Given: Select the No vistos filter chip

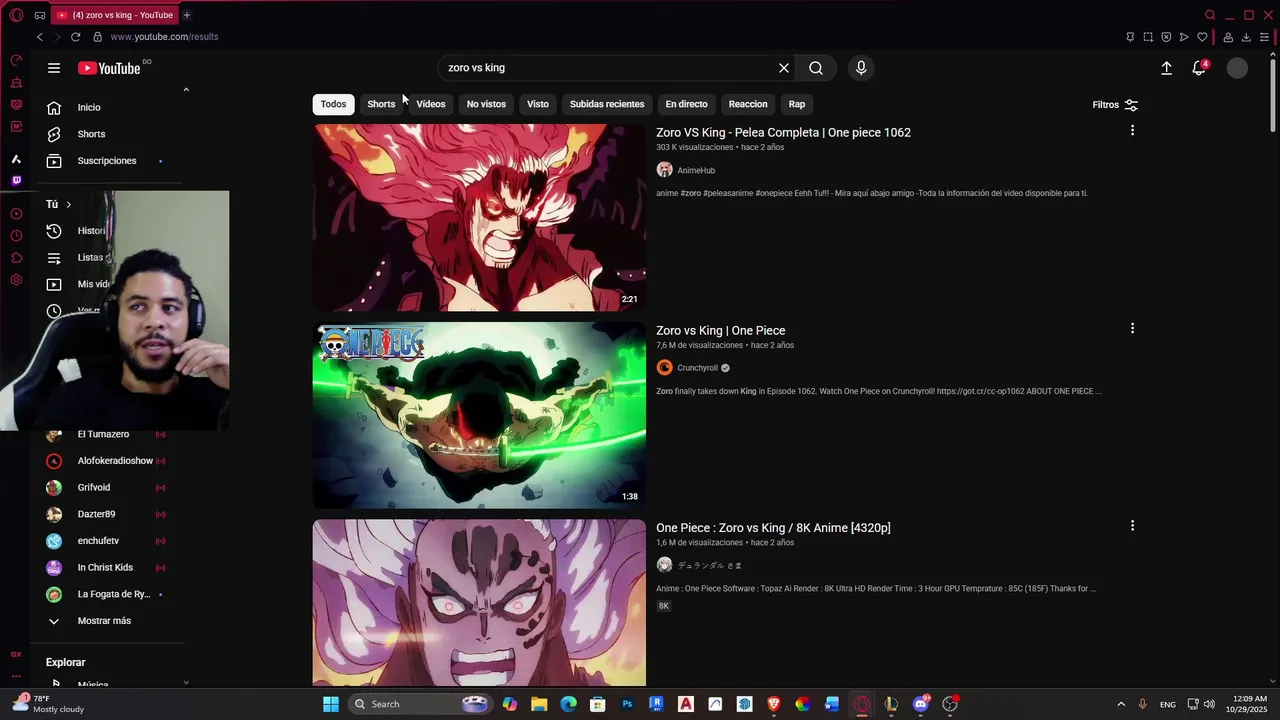Looking at the screenshot, I should click(486, 104).
